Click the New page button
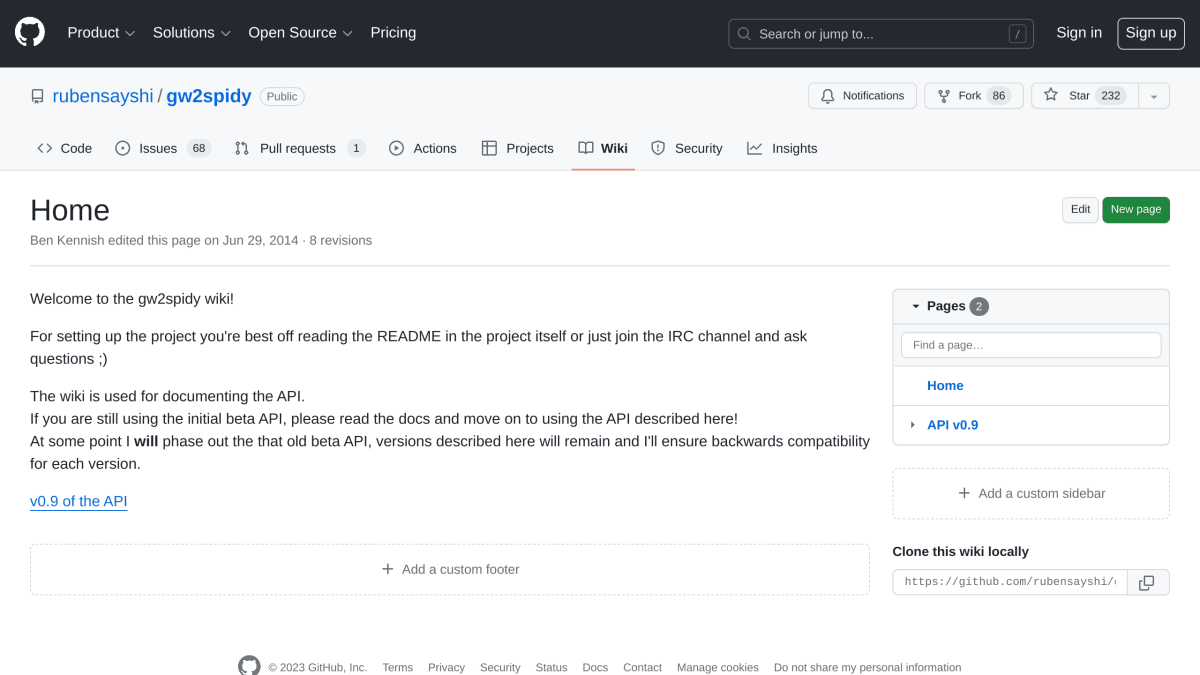This screenshot has height=675, width=1200. (1136, 210)
